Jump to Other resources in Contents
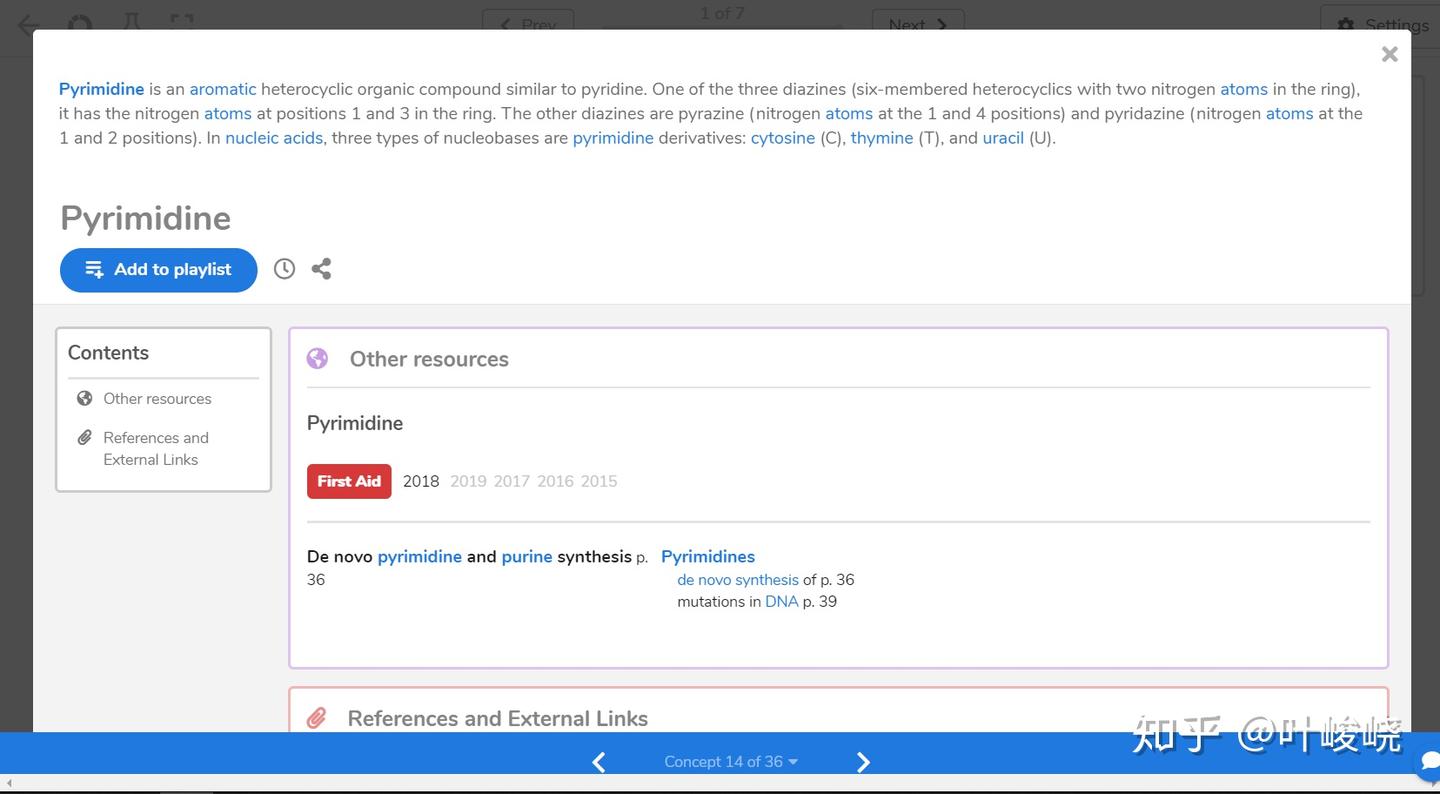 click(157, 398)
